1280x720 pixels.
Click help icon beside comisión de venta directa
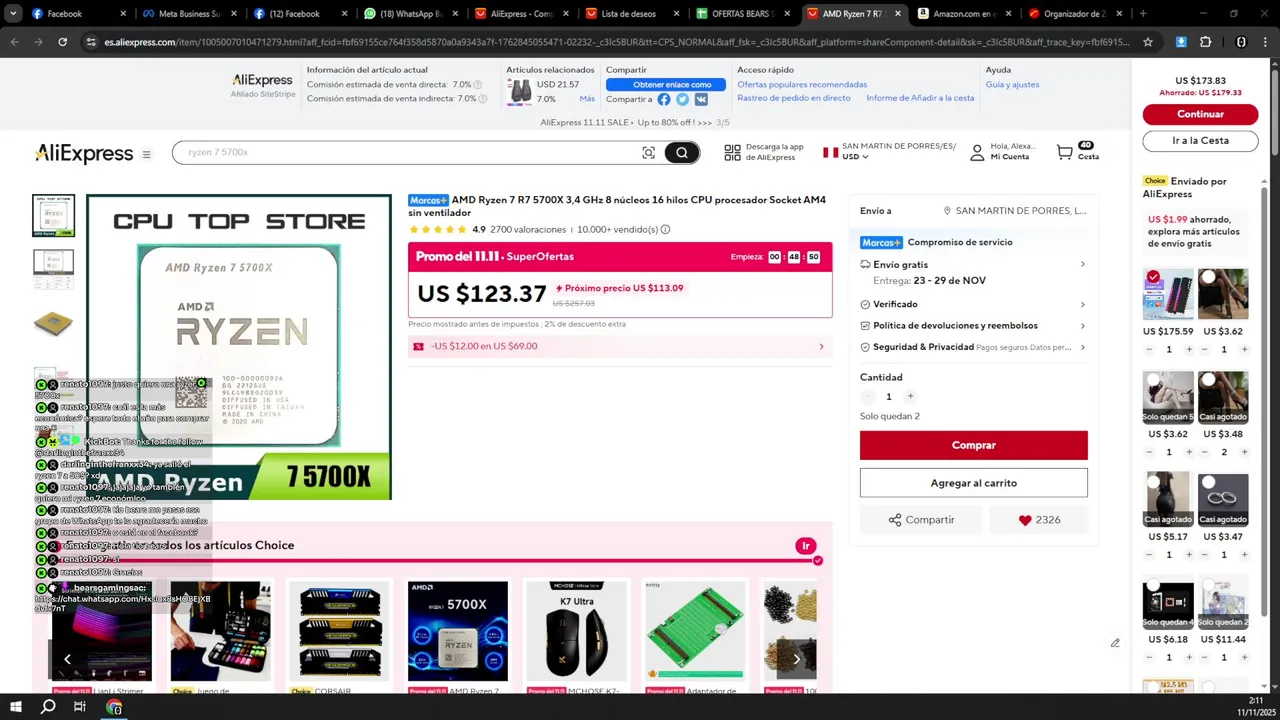[x=477, y=85]
